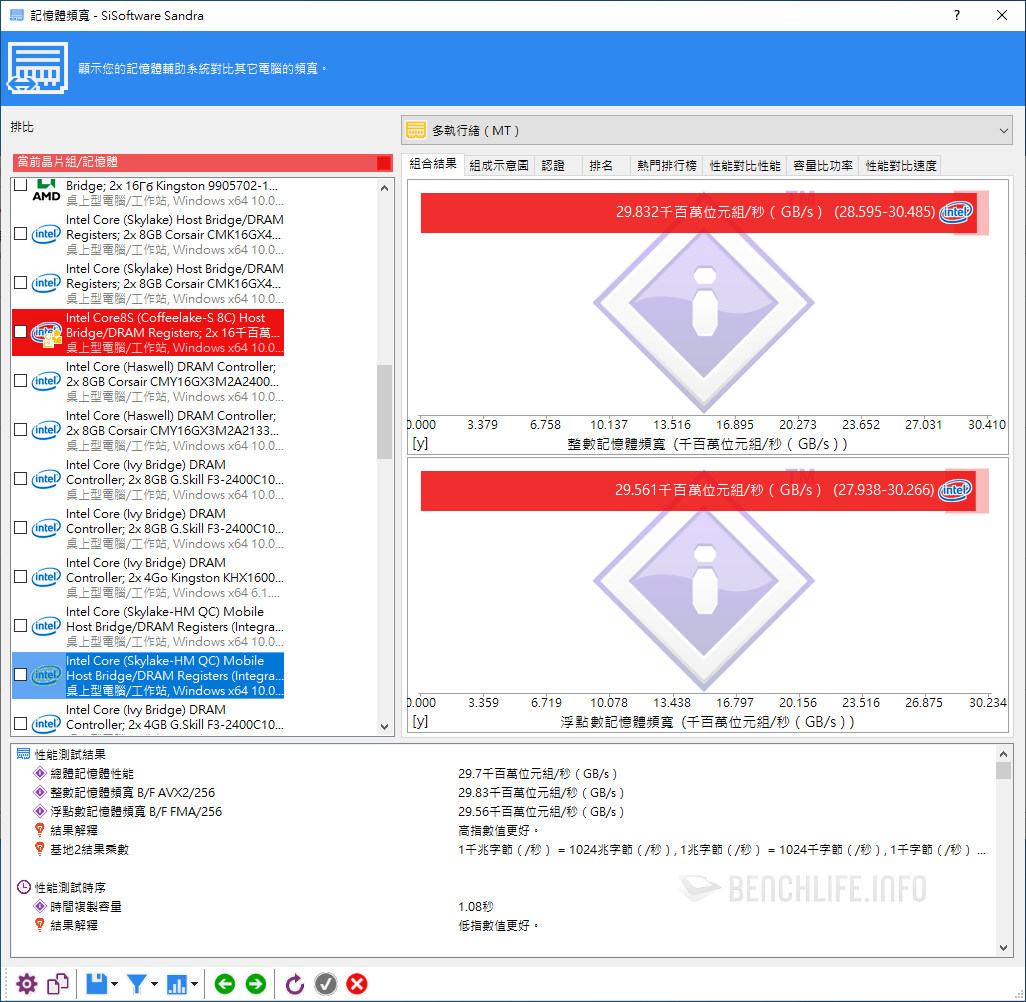Screen dimensions: 1026x1002
Task: Enable the first Haswell DRAM Controller checkbox
Action: click(x=21, y=381)
